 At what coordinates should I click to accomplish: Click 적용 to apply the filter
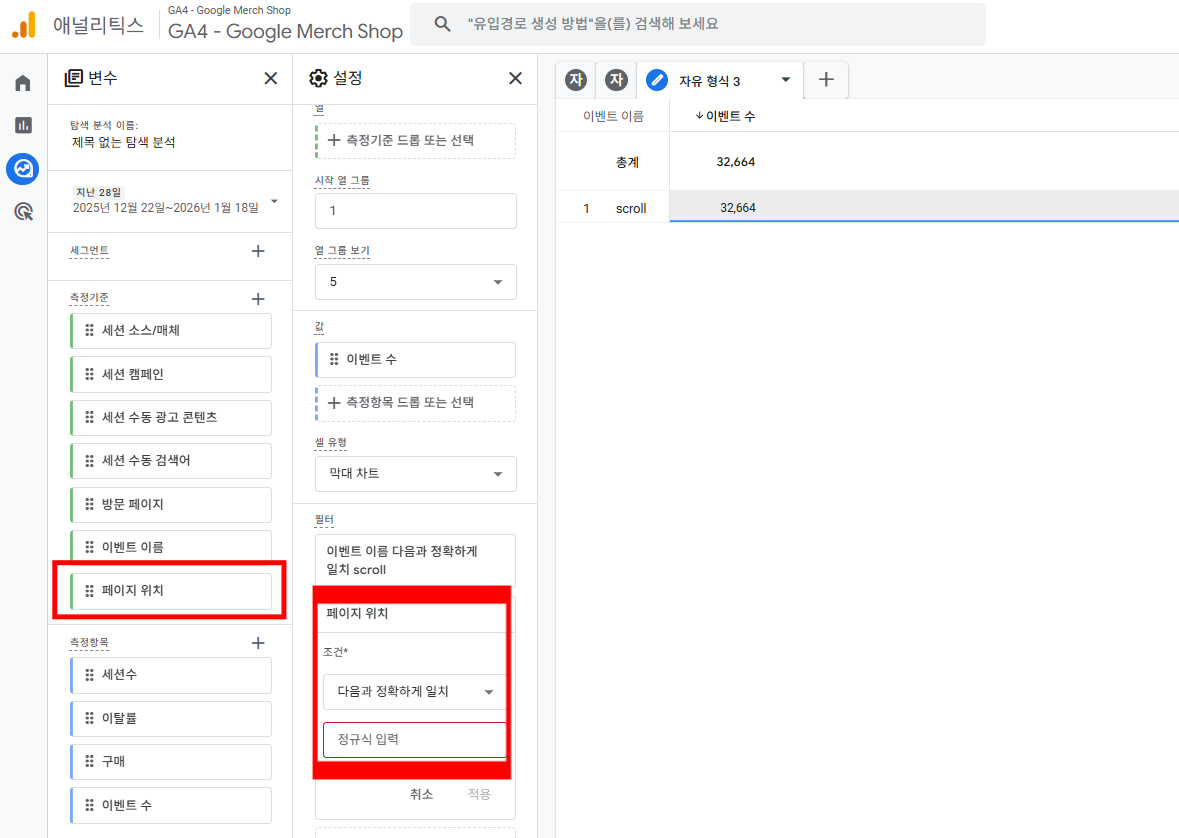(479, 794)
